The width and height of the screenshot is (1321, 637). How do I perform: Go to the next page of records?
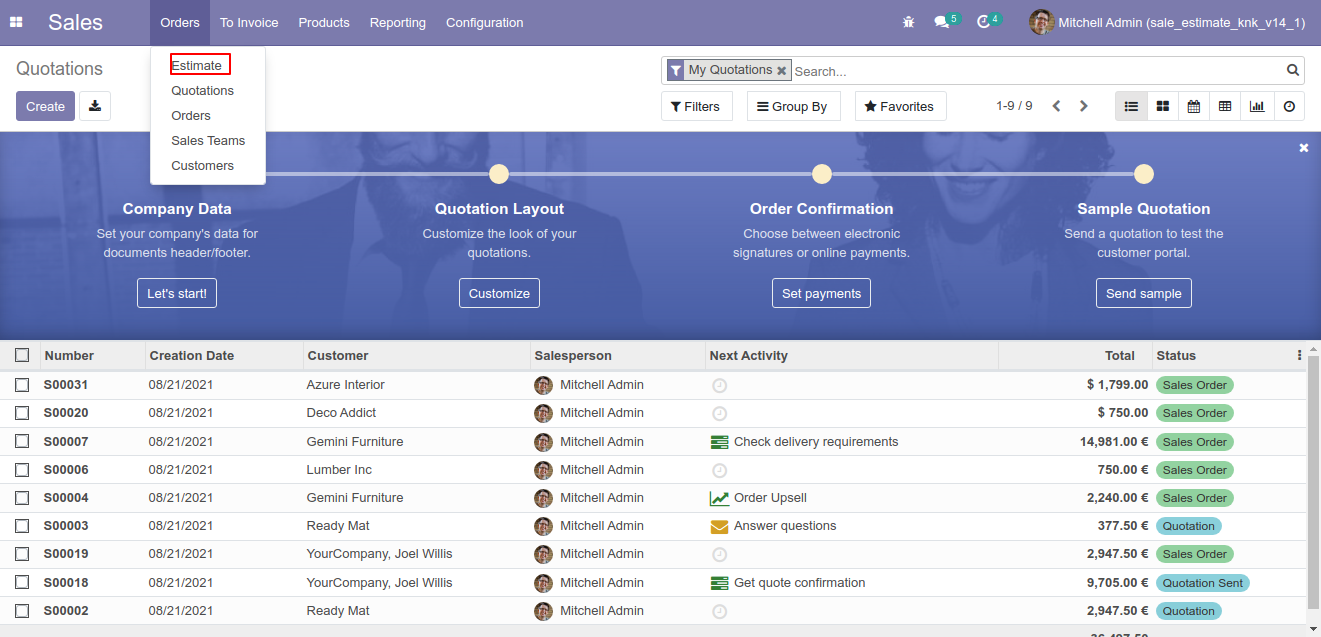click(1083, 106)
